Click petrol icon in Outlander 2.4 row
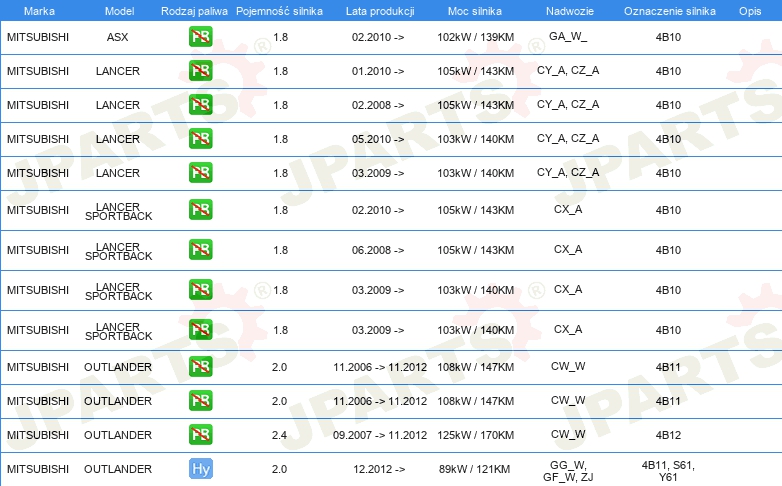Viewport: 782px width, 486px height. click(x=200, y=434)
